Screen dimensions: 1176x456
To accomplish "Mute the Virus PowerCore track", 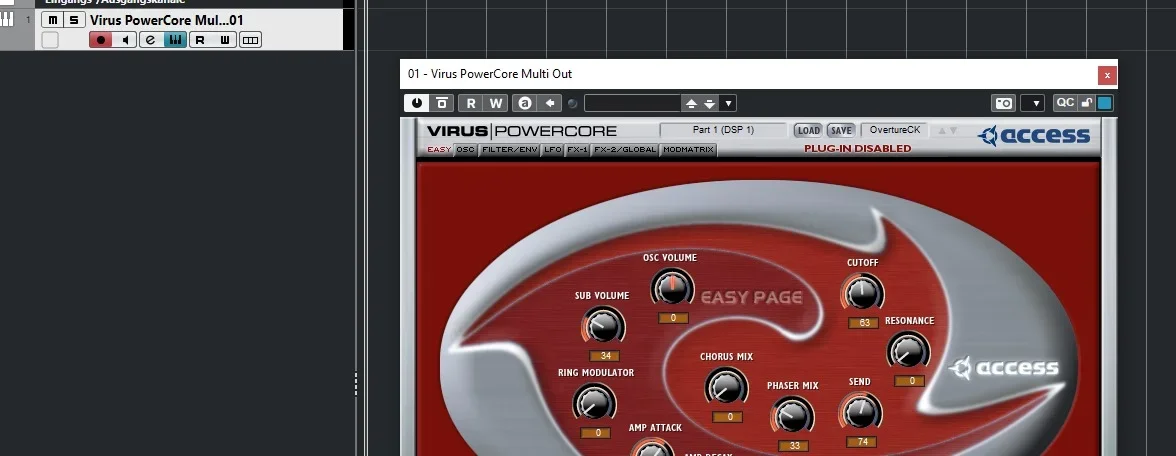I will [x=52, y=20].
